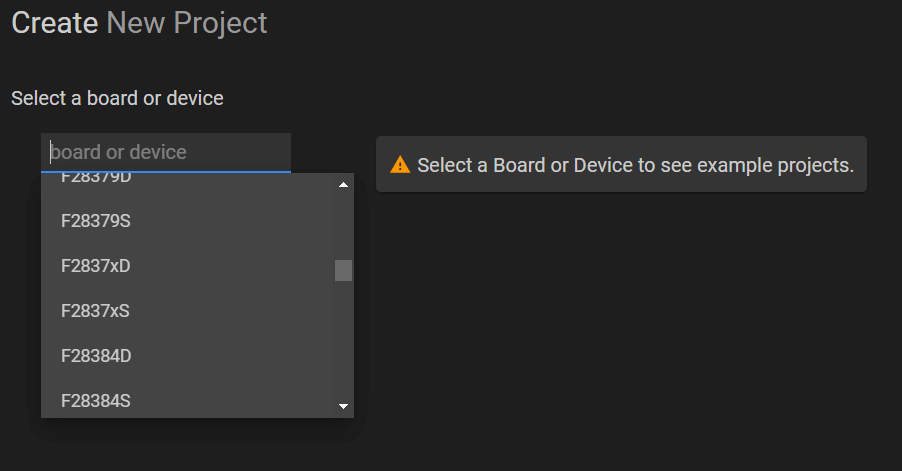Image resolution: width=902 pixels, height=471 pixels.
Task: Select the F2837xS list entry
Action: pos(95,311)
